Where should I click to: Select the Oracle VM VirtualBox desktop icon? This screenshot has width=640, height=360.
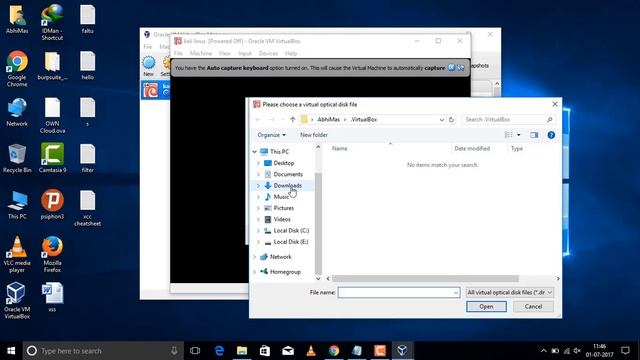point(17,301)
